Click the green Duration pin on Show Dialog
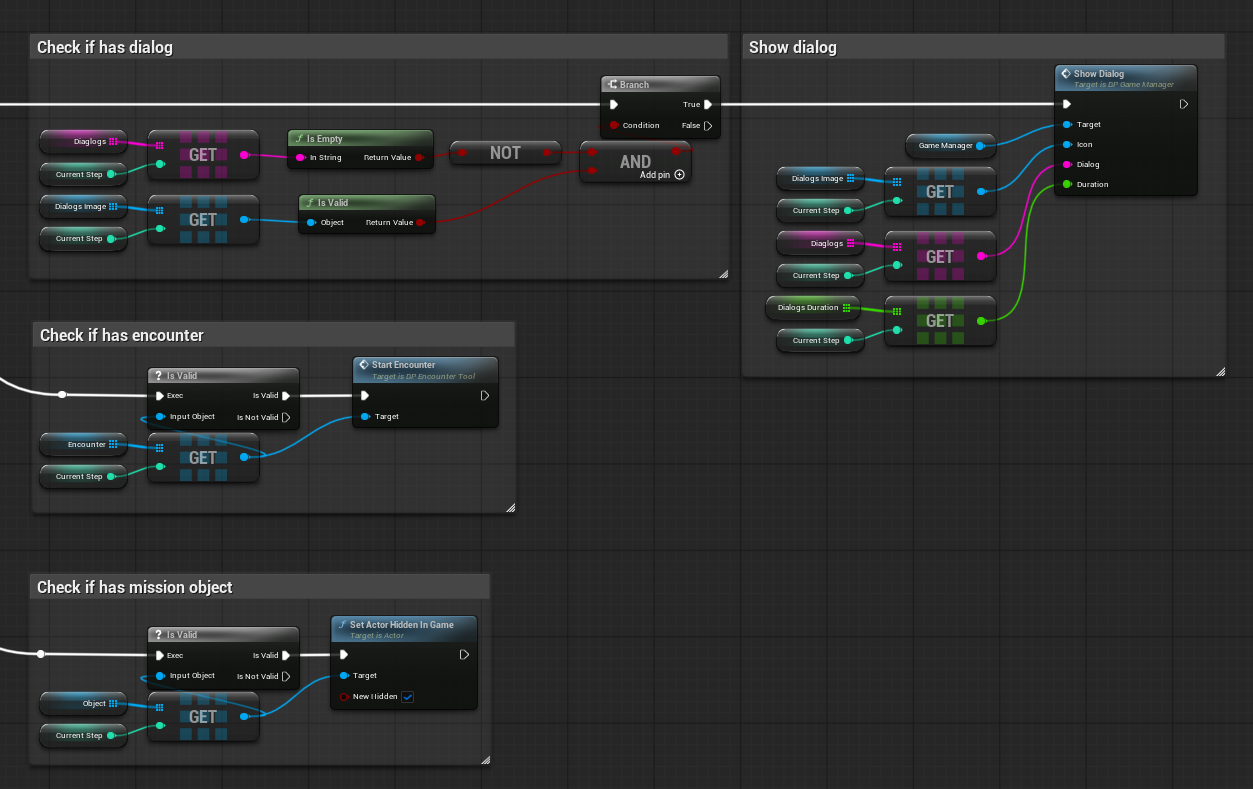Image resolution: width=1253 pixels, height=789 pixels. (1067, 184)
